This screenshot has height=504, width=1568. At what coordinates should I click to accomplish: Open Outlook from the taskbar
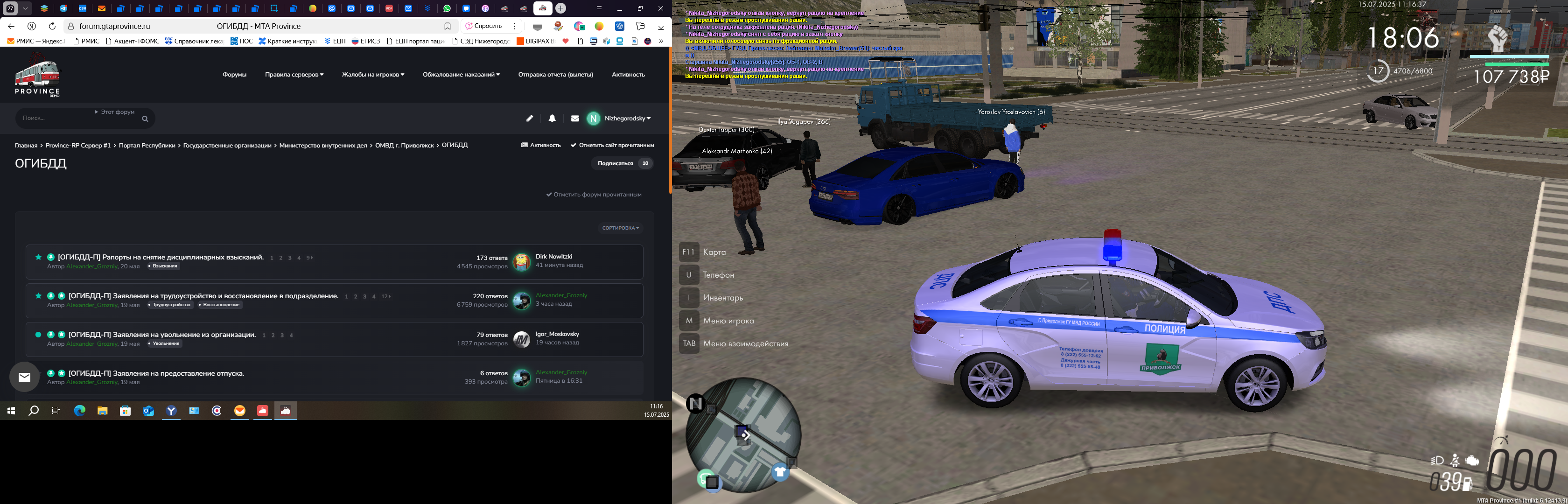[148, 411]
